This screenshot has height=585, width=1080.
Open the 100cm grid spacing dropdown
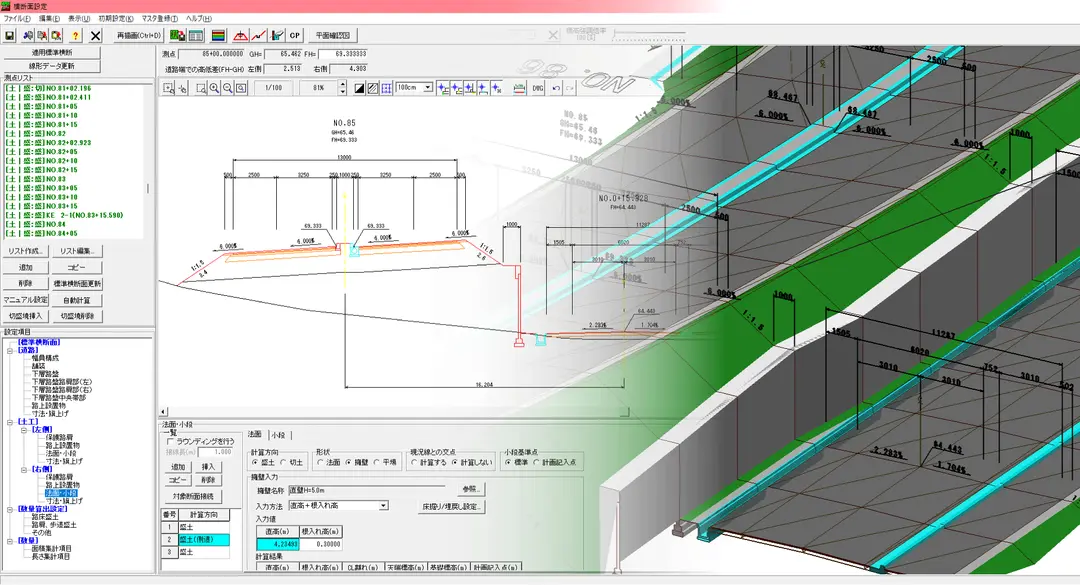428,88
